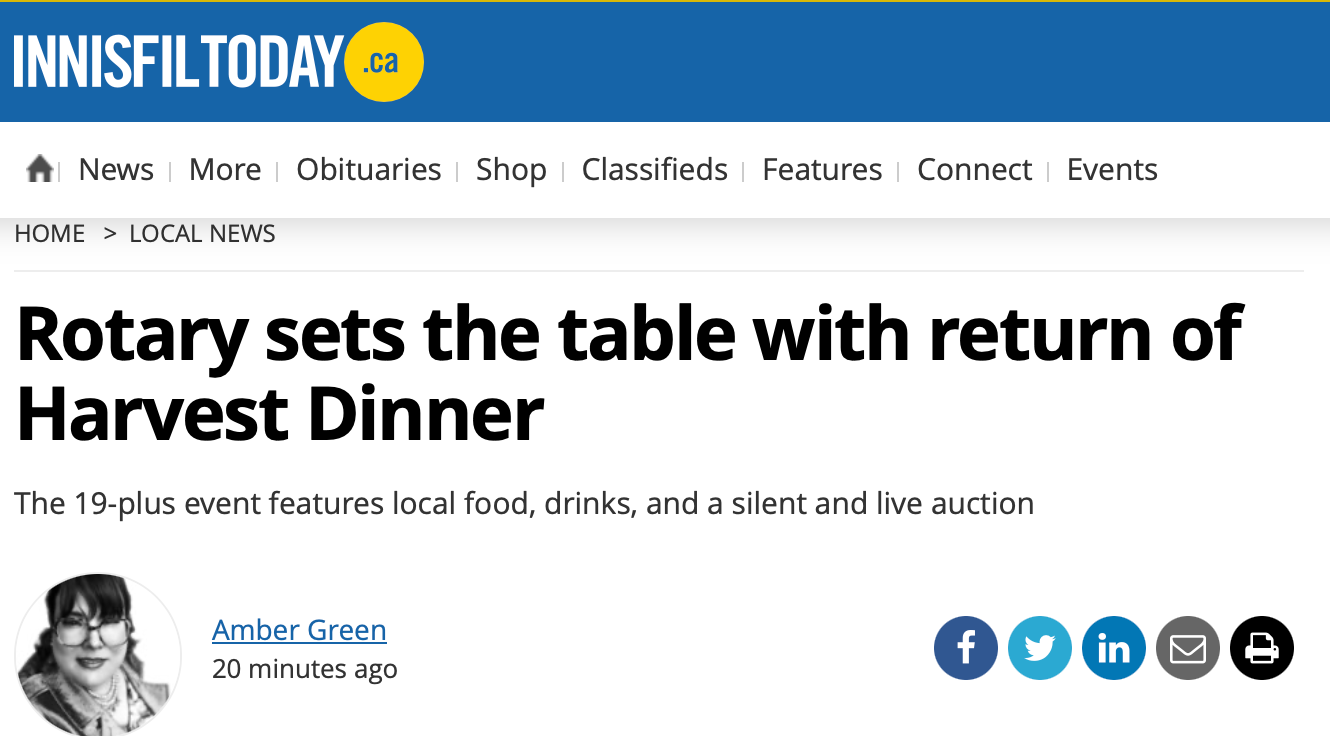Go to the Events page

1112,170
